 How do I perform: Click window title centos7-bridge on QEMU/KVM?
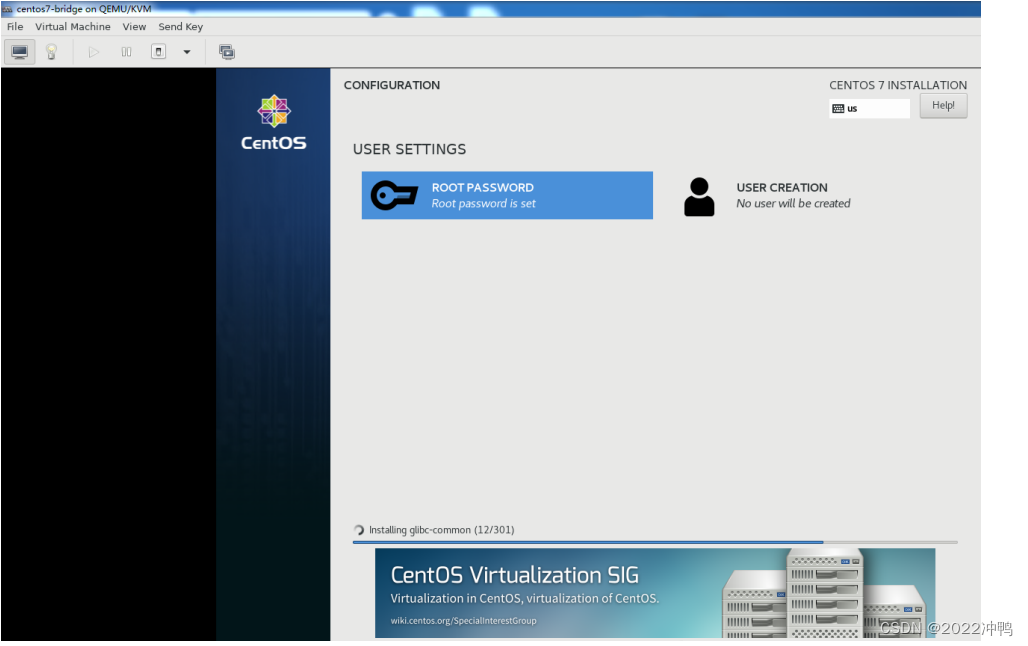pos(84,9)
